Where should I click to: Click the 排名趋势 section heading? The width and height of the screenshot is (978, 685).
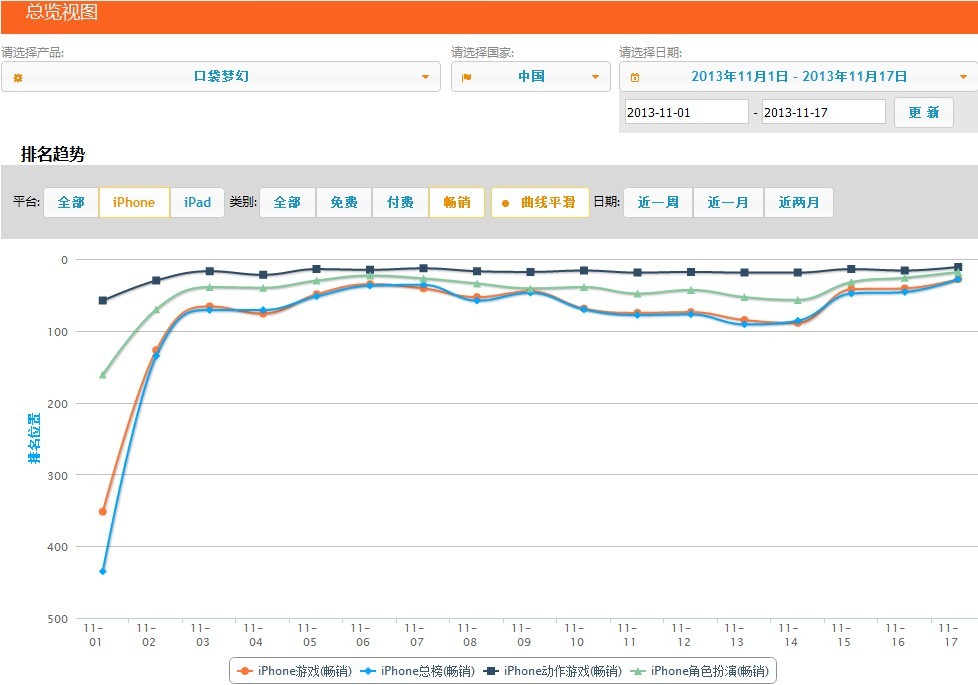[53, 154]
